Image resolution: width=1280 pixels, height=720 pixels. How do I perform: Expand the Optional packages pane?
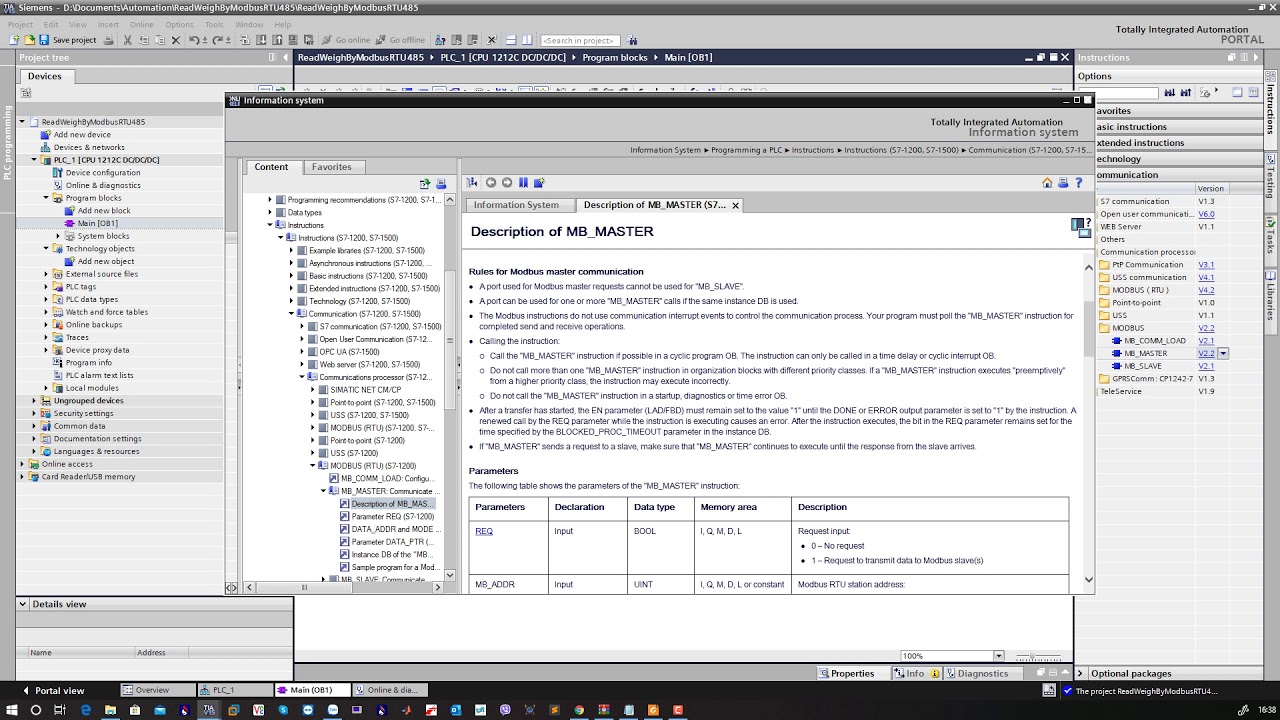1081,673
